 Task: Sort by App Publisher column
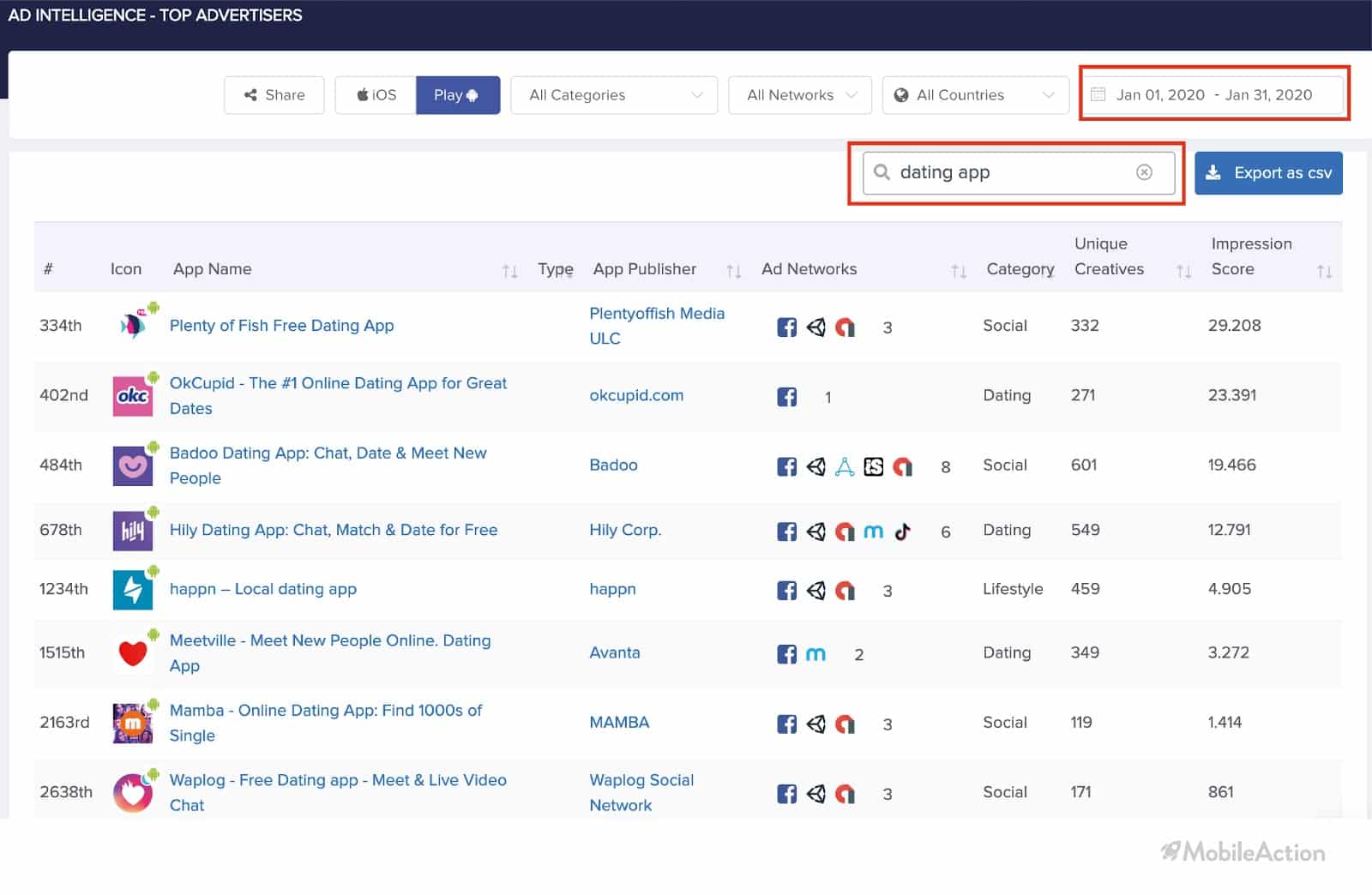(x=733, y=271)
